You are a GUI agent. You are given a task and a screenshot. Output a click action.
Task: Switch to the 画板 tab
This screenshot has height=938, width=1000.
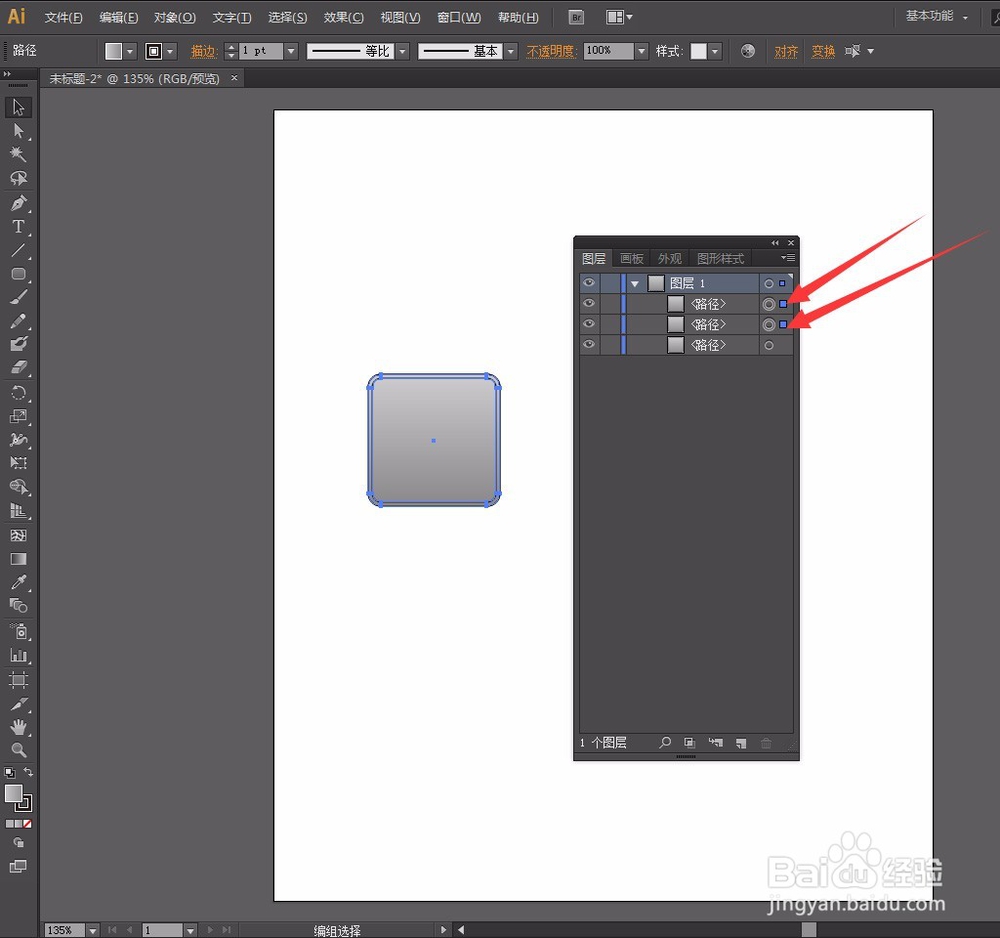pyautogui.click(x=631, y=258)
